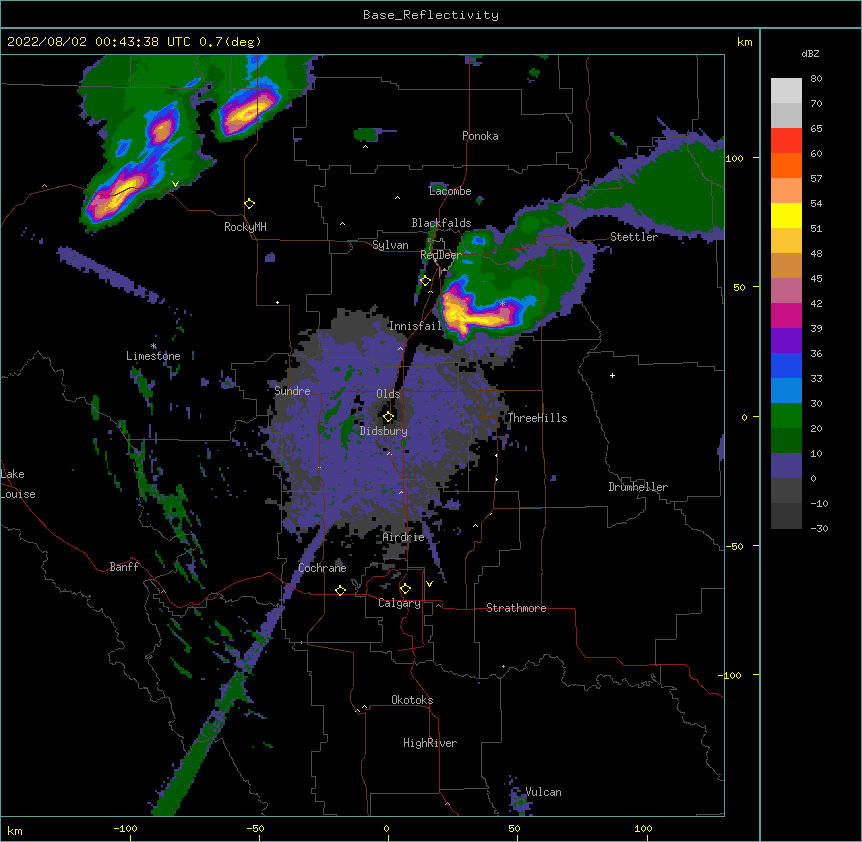Click the Vulcan label
This screenshot has height=842, width=862.
[x=543, y=792]
